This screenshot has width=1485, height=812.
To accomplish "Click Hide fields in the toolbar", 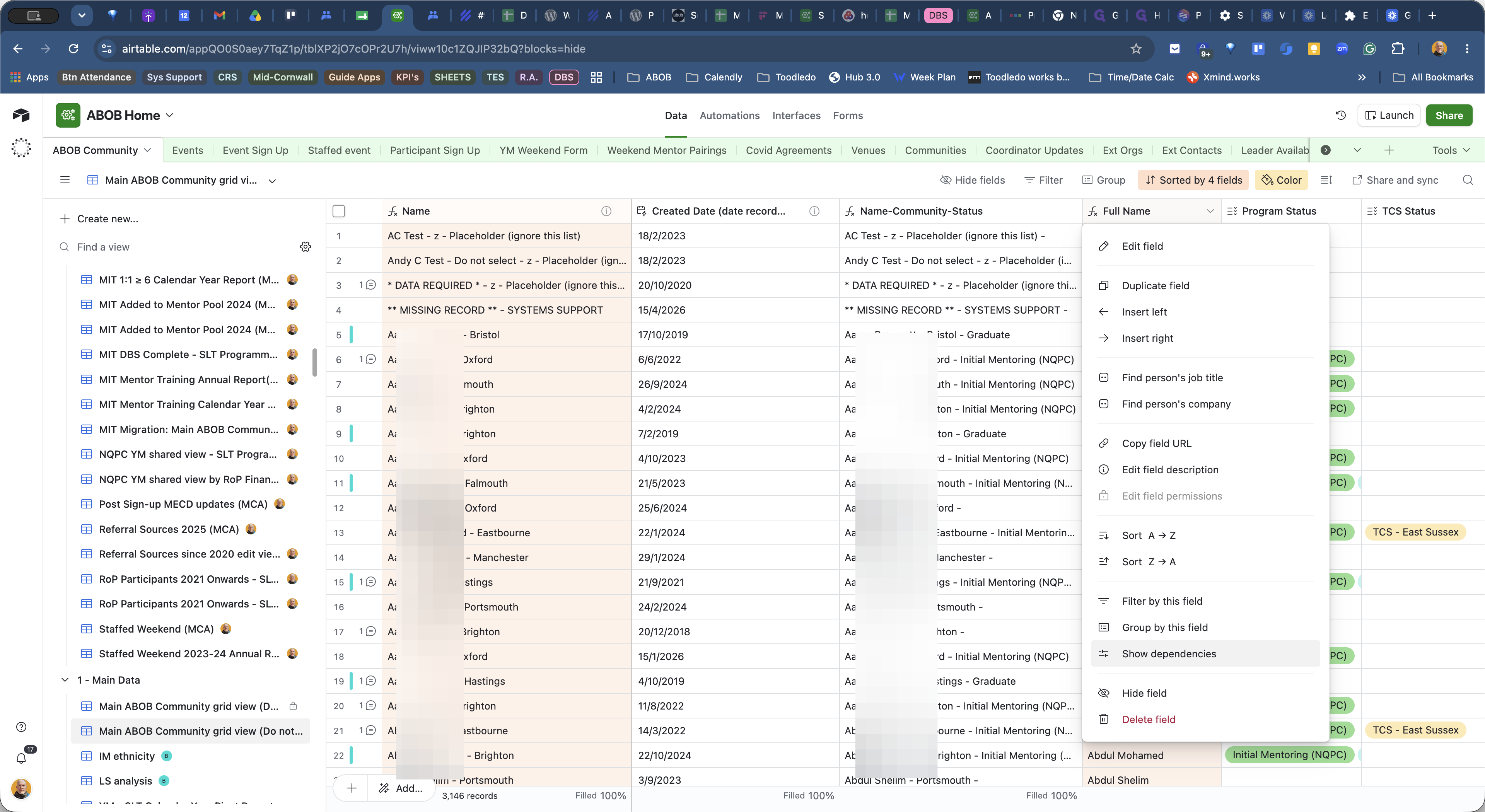I will [x=973, y=181].
